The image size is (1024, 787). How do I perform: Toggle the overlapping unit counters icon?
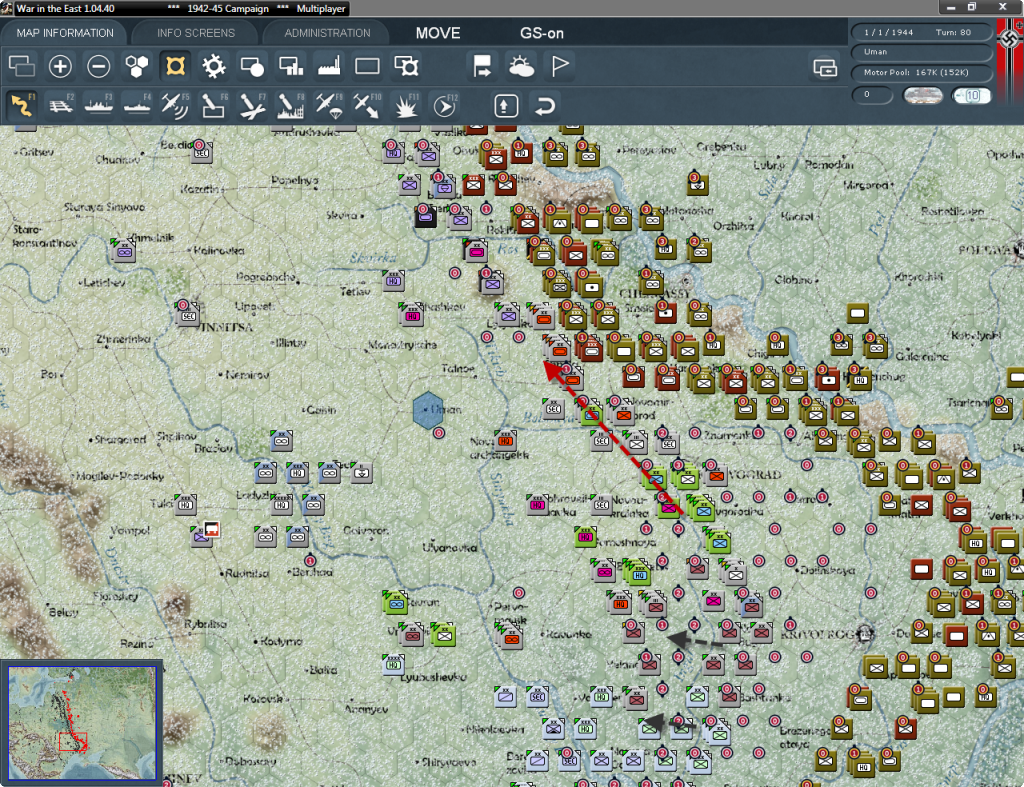pos(22,66)
